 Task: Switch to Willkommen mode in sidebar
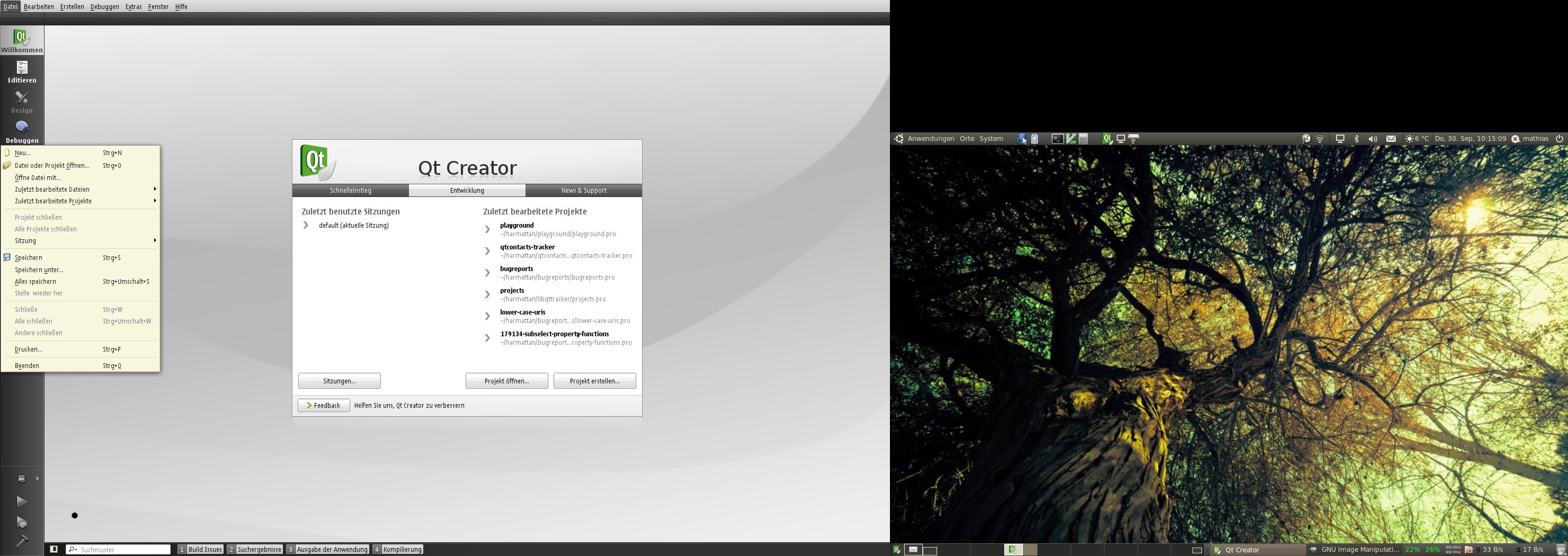click(22, 40)
